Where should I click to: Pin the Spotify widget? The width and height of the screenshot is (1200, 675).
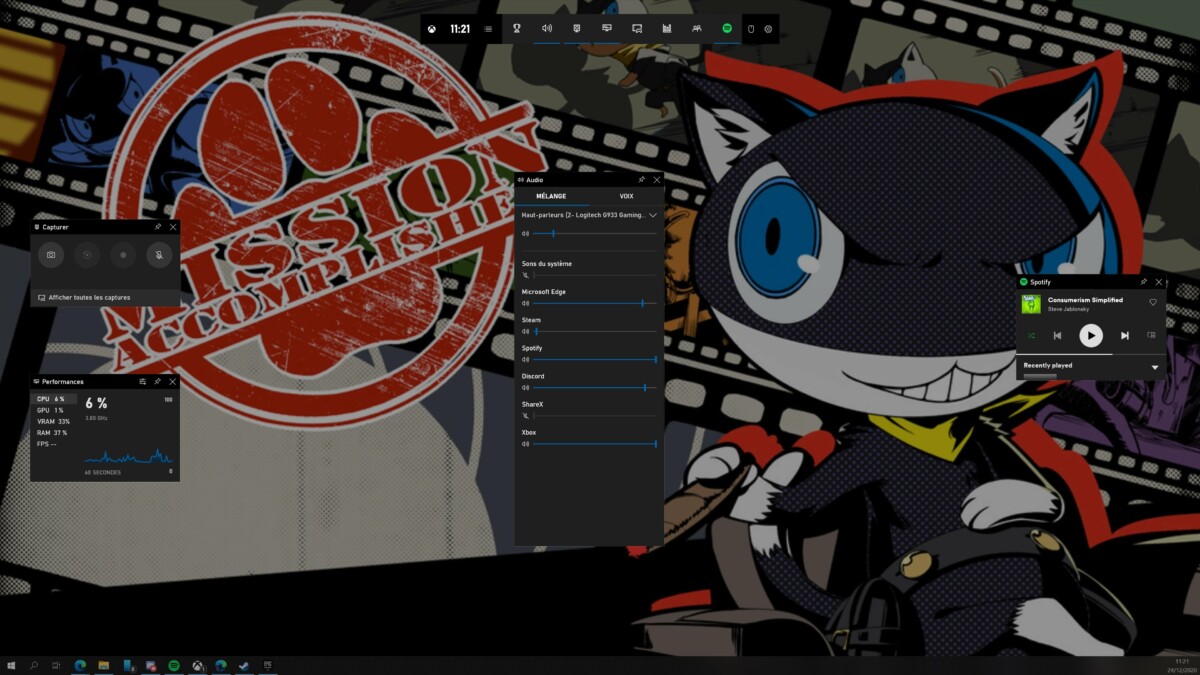pos(1144,282)
